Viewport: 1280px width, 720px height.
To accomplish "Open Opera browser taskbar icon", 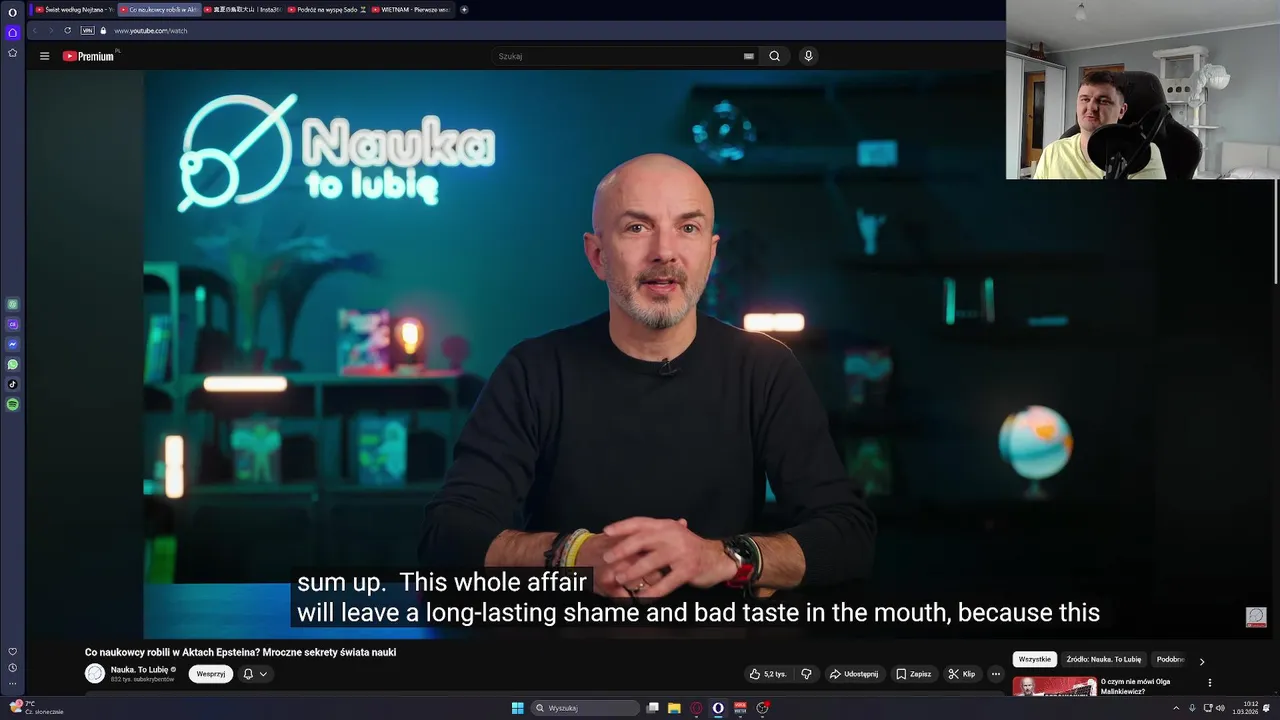I will [718, 708].
